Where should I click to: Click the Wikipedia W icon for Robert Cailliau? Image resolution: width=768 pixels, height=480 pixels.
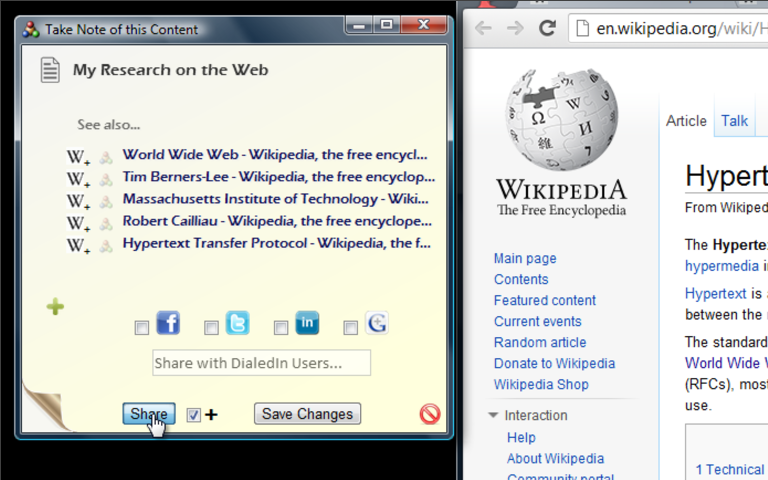click(x=78, y=223)
